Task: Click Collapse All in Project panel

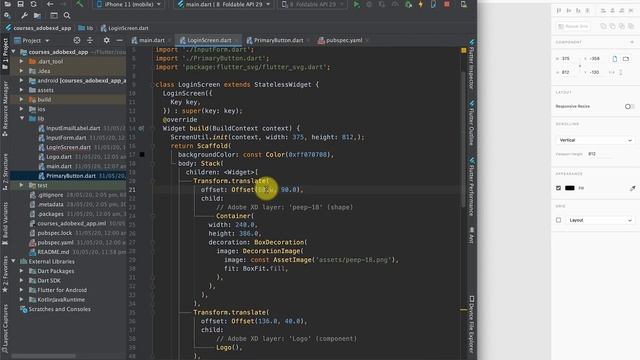Action: (x=90, y=40)
